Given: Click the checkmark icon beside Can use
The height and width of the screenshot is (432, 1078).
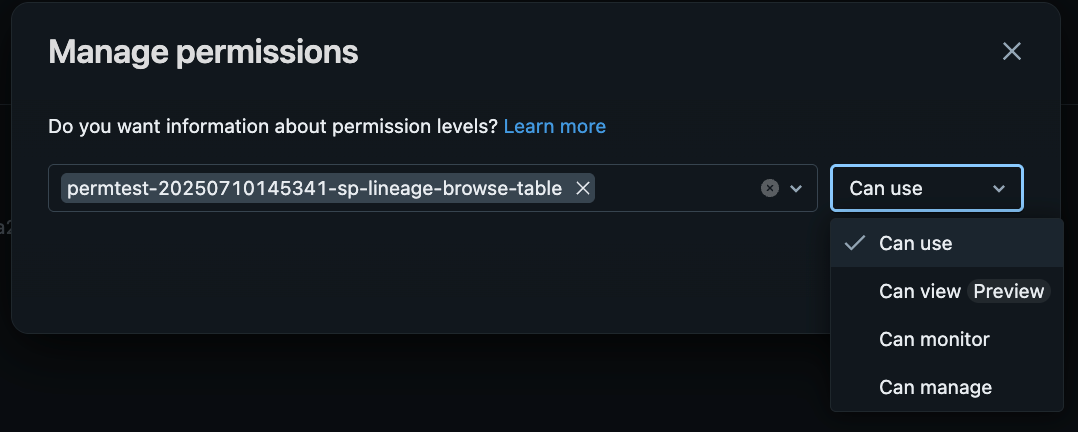Looking at the screenshot, I should [855, 243].
